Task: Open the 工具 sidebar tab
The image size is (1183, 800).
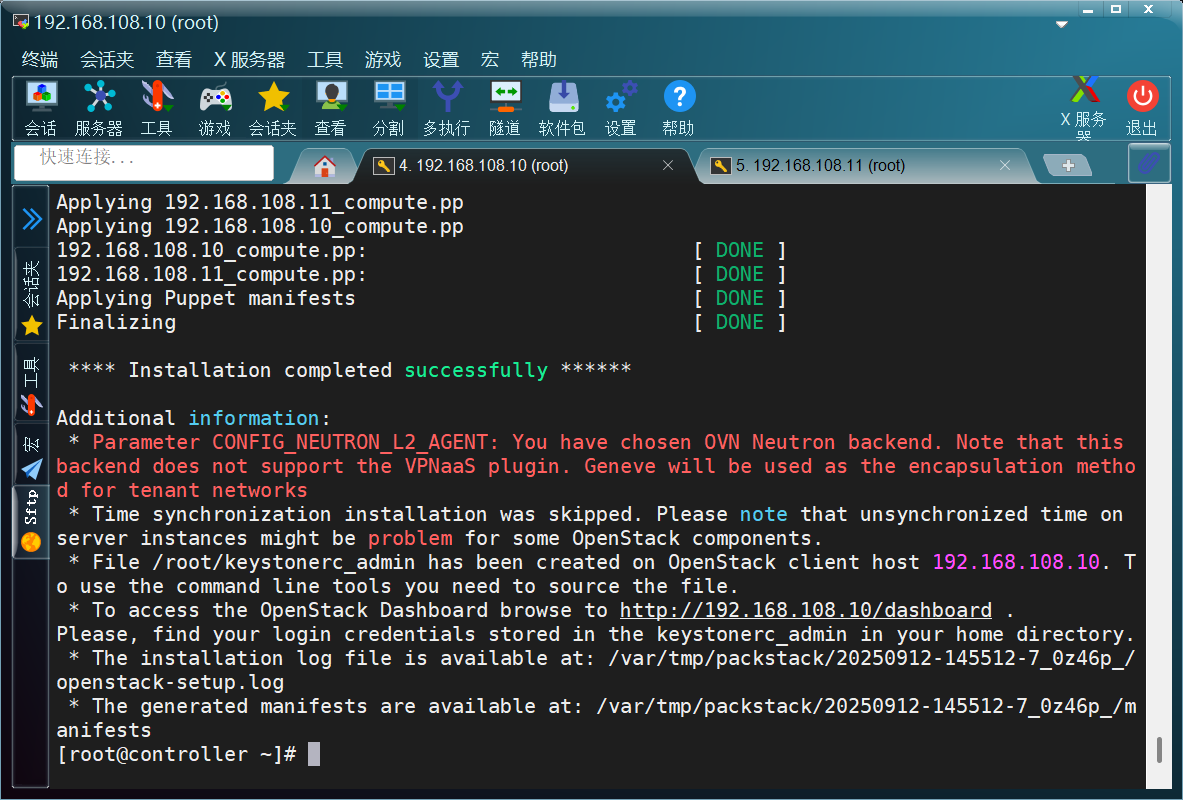Action: [32, 385]
